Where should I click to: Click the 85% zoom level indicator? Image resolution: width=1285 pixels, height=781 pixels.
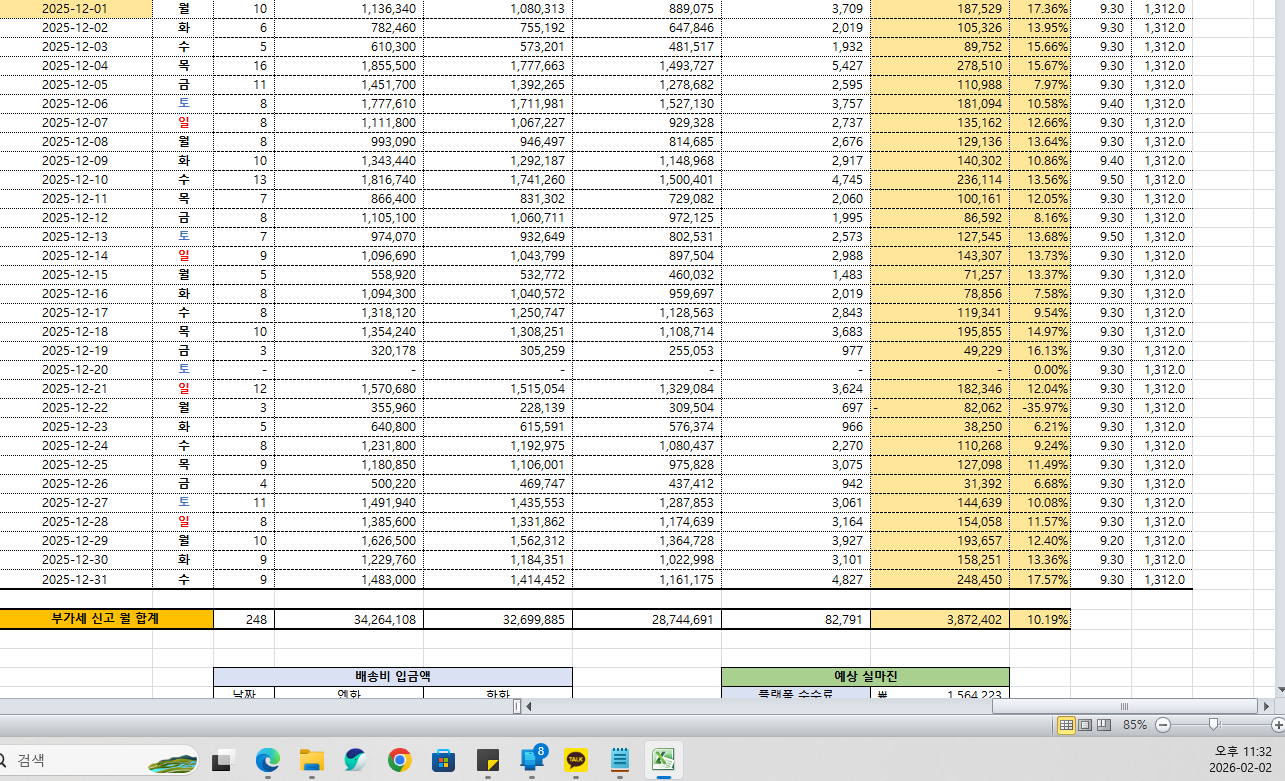click(x=1134, y=724)
